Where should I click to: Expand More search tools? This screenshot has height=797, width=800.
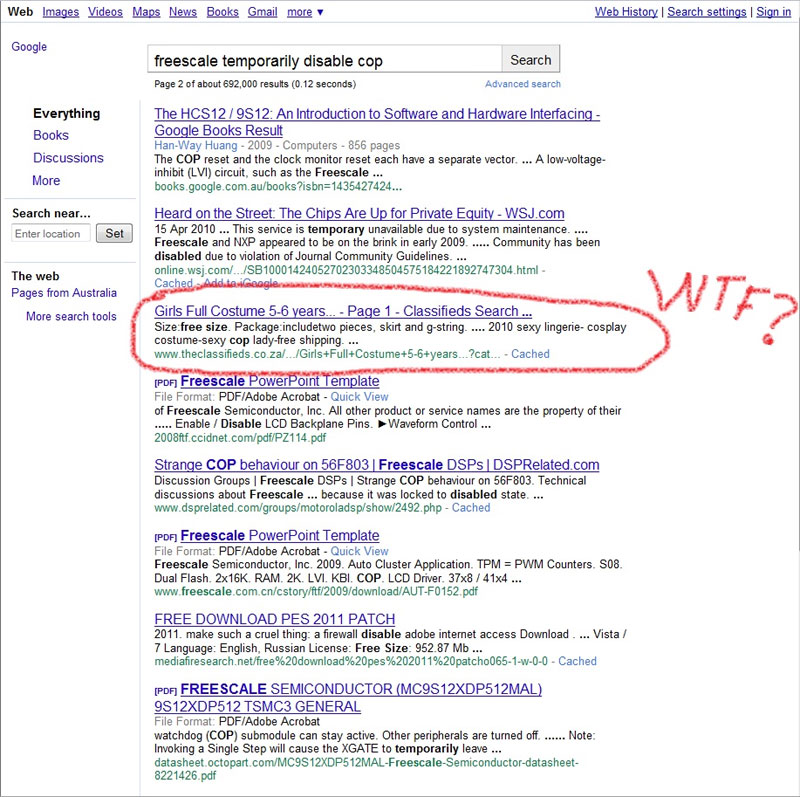[71, 316]
